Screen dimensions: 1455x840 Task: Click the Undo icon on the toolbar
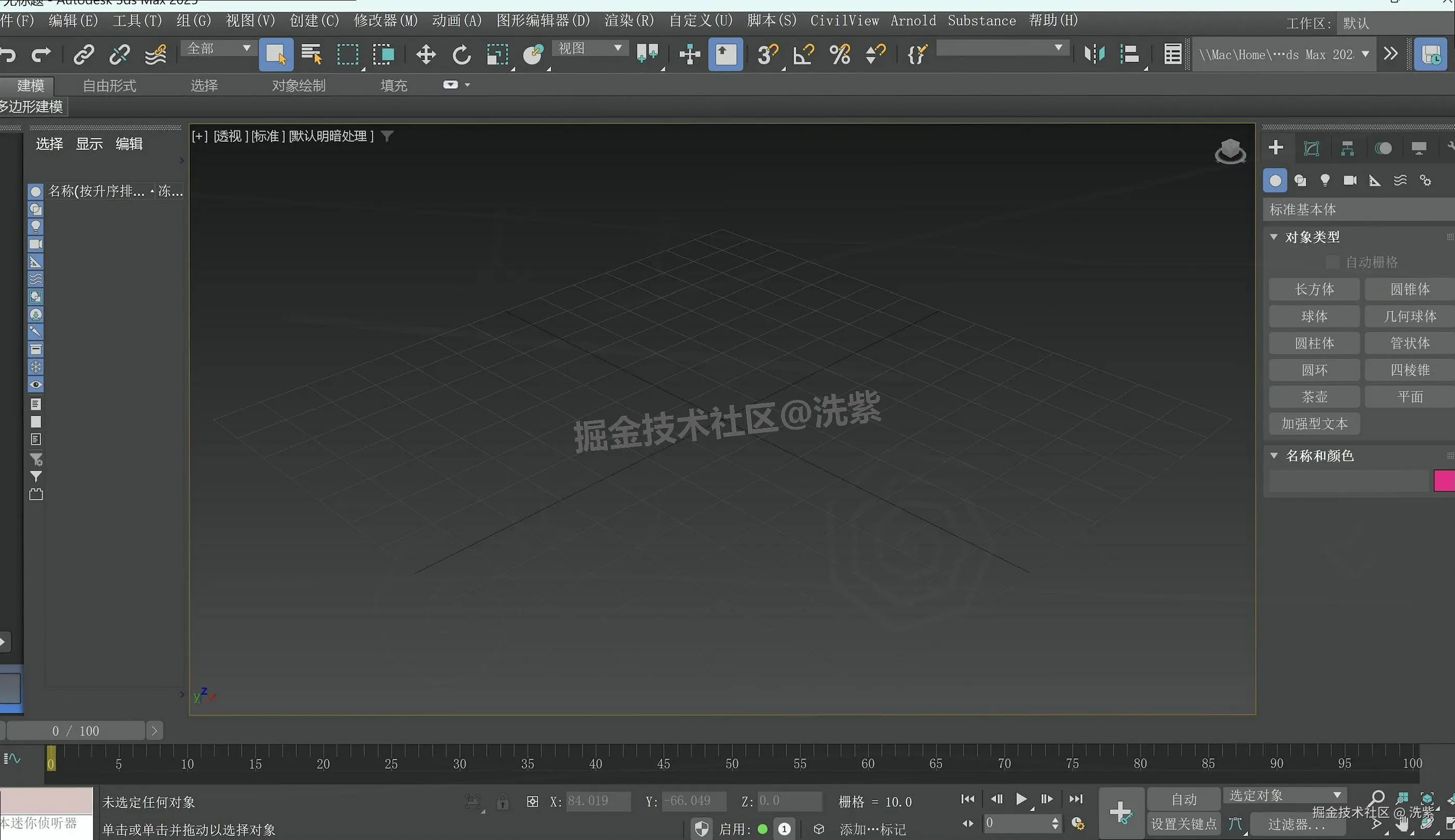click(x=8, y=54)
